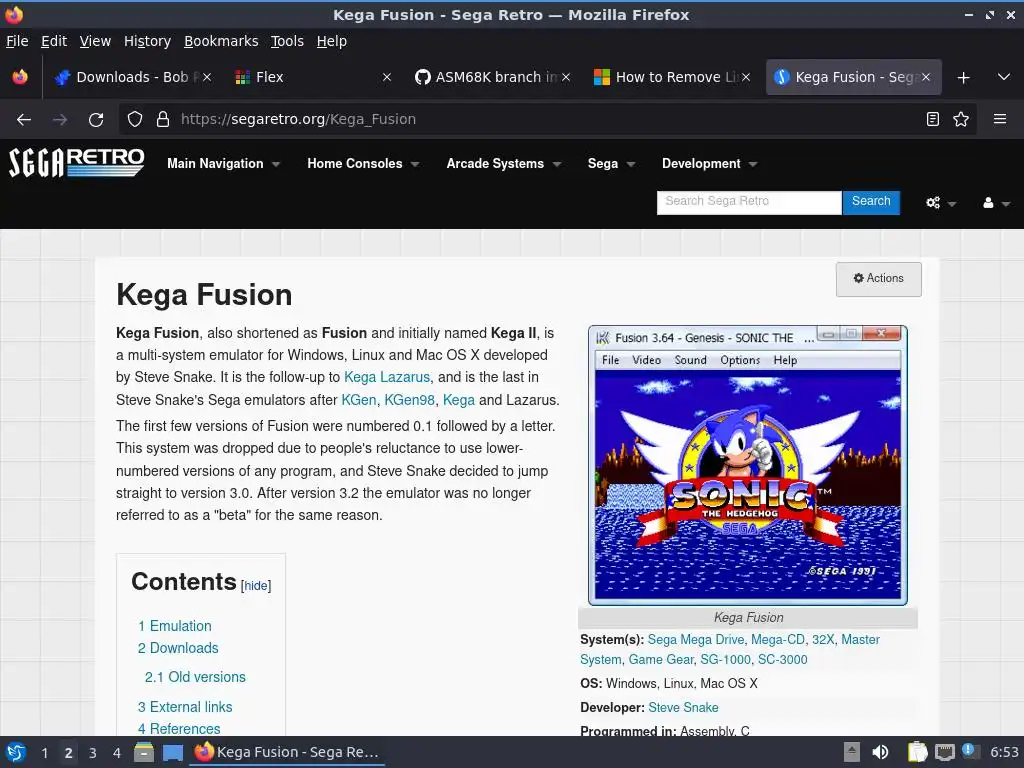
Task: Open the taskbar start menu icon
Action: 16,752
